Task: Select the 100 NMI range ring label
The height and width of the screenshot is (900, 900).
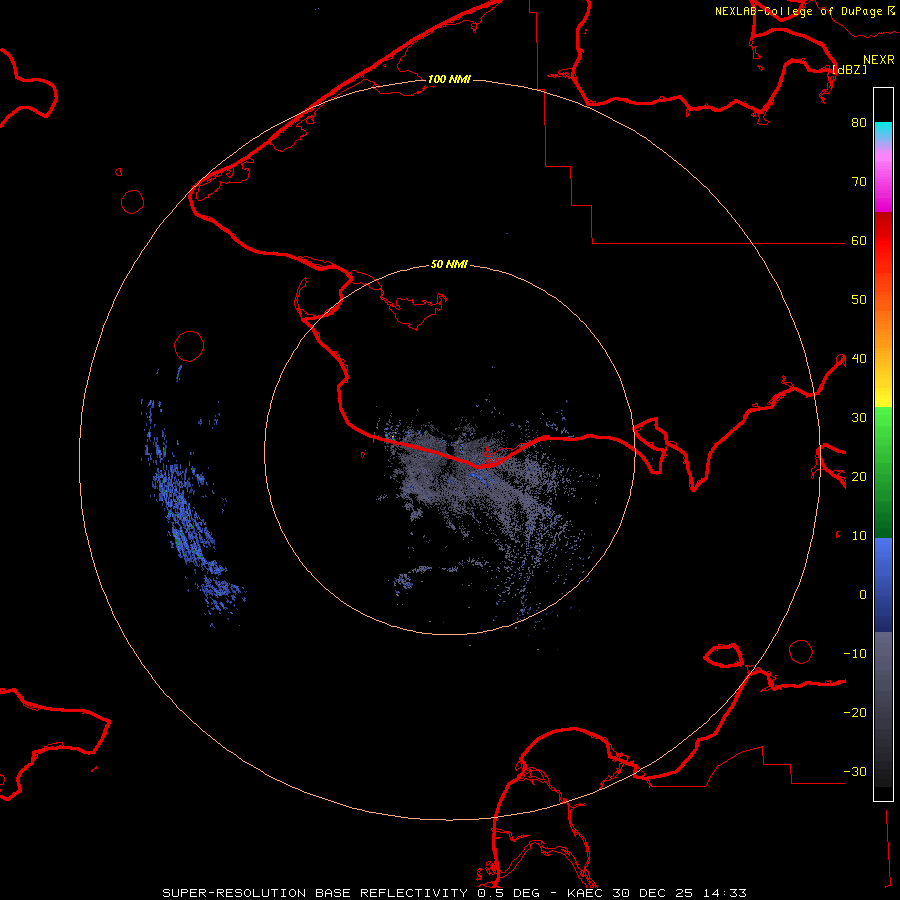Action: (x=449, y=79)
